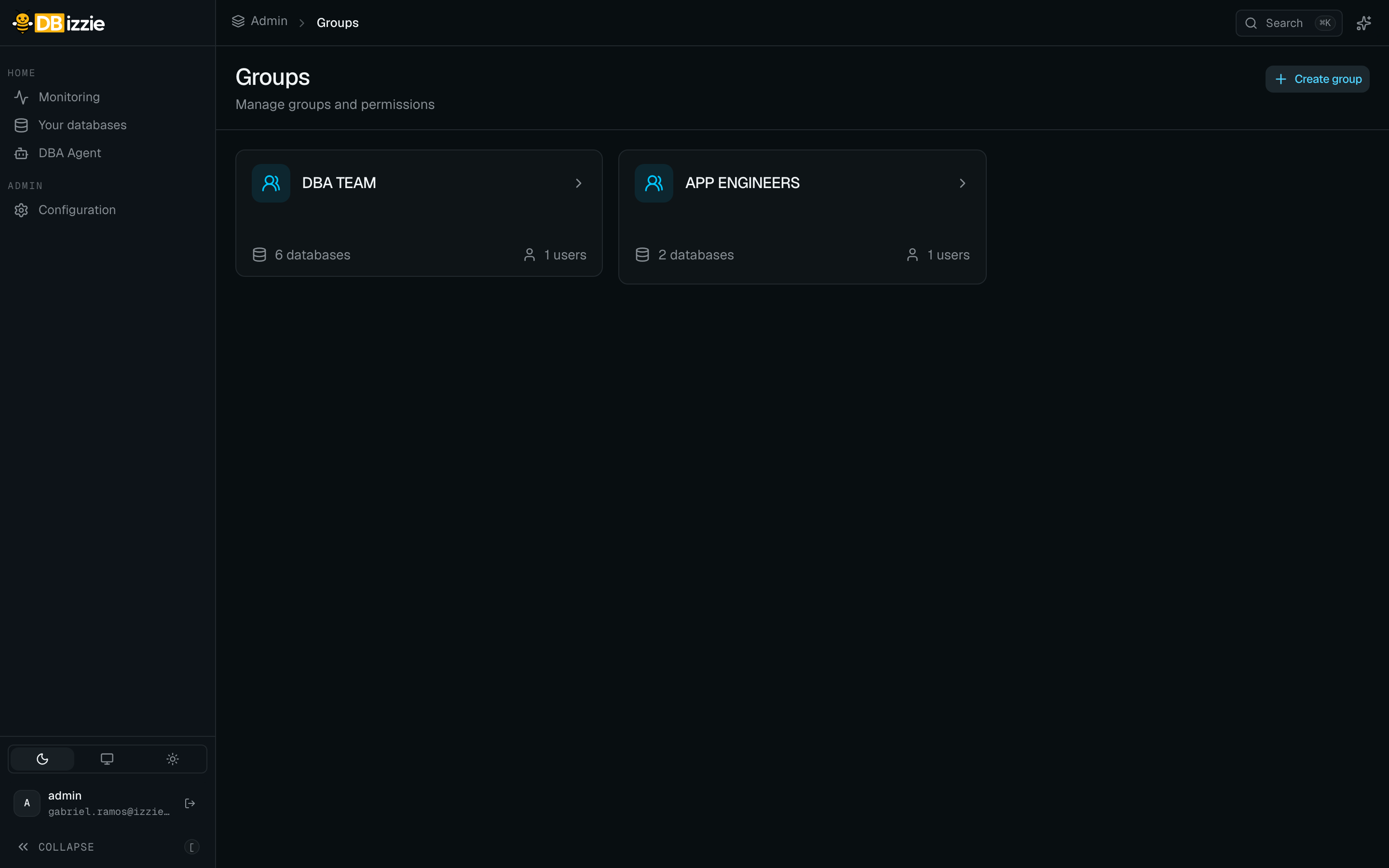Screen dimensions: 1389x868
Task: Log out using the sign-out icon
Action: (x=190, y=803)
